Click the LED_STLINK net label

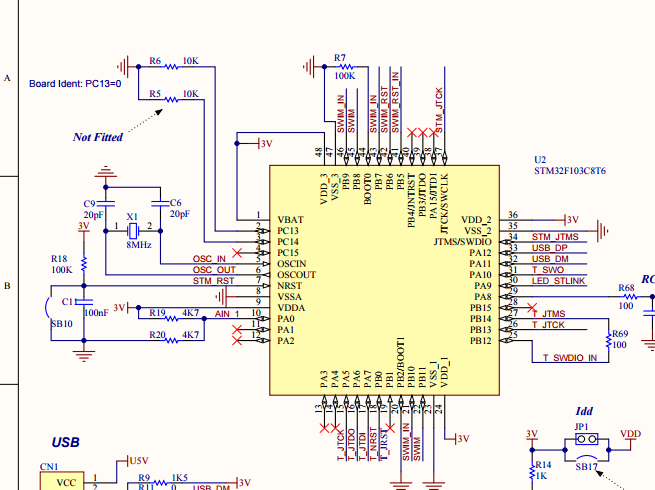click(x=559, y=281)
